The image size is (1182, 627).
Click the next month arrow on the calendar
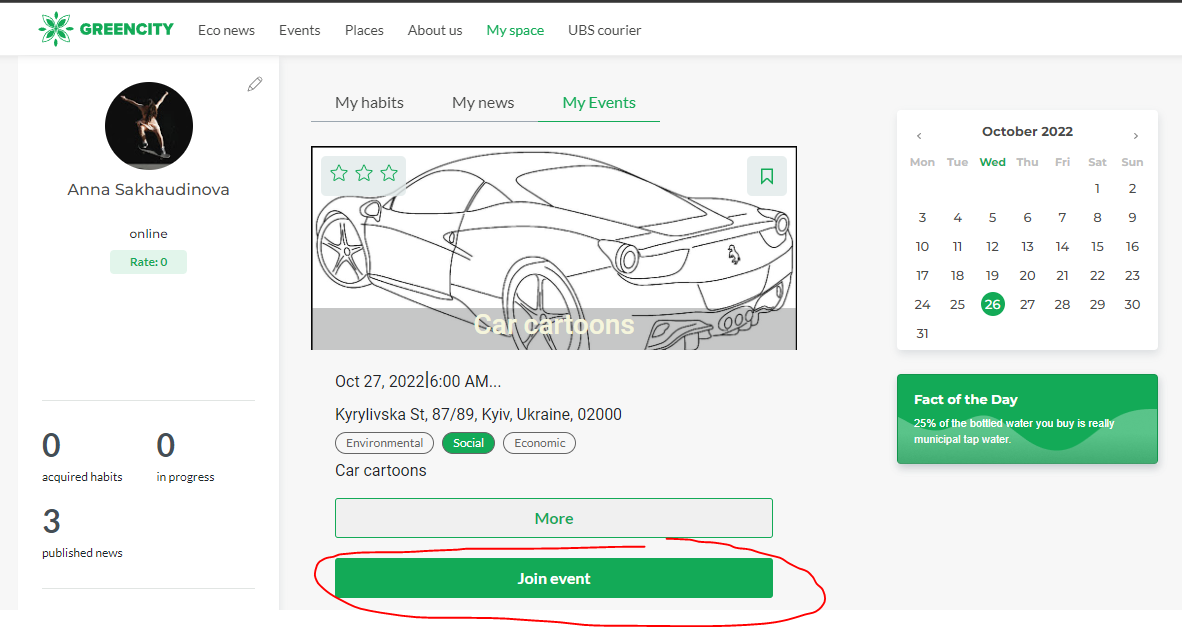1135,135
